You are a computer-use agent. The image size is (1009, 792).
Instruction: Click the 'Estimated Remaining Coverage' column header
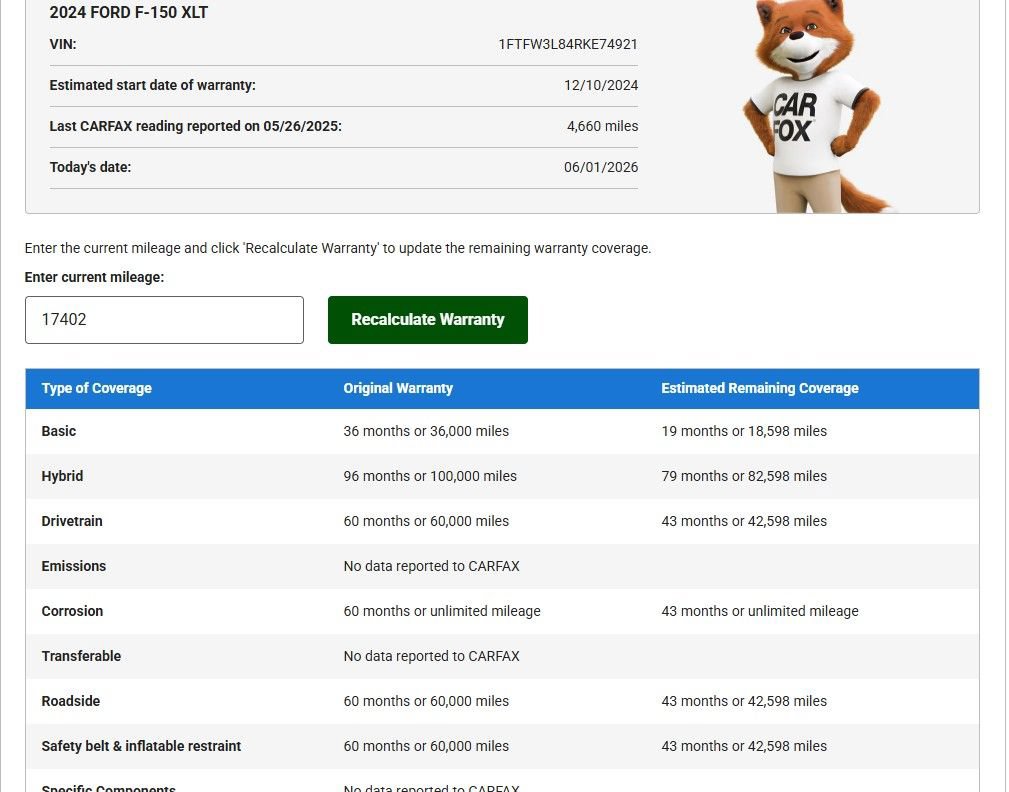click(759, 388)
